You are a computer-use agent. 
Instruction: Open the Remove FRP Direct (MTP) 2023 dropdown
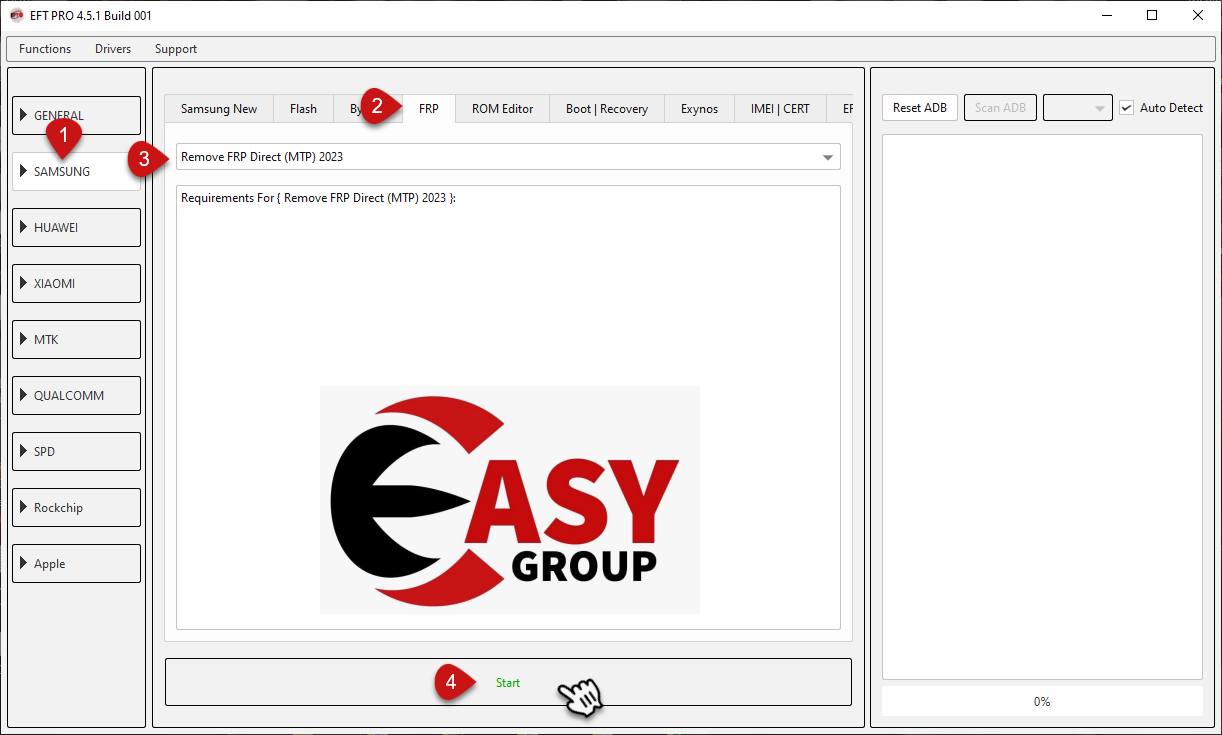tap(508, 157)
